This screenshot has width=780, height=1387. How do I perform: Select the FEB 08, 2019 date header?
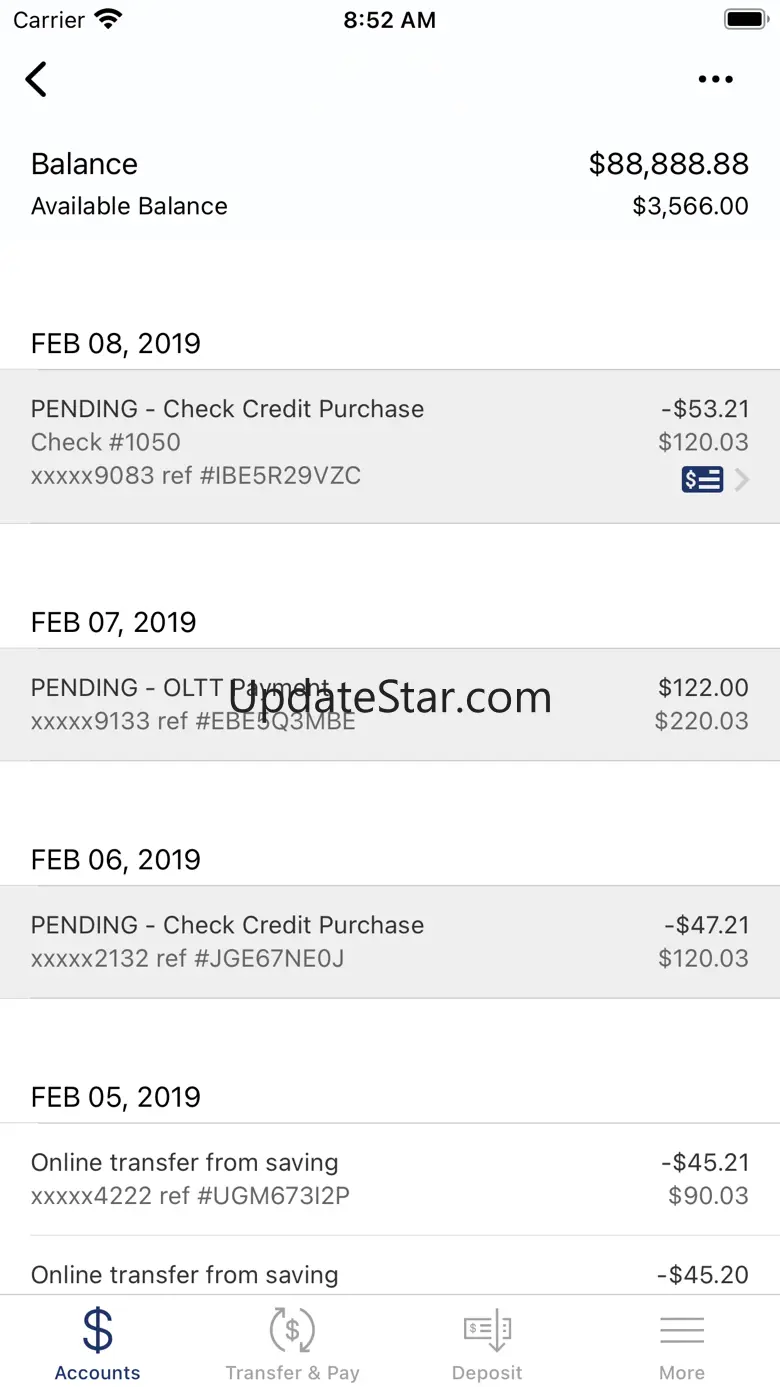click(x=116, y=343)
